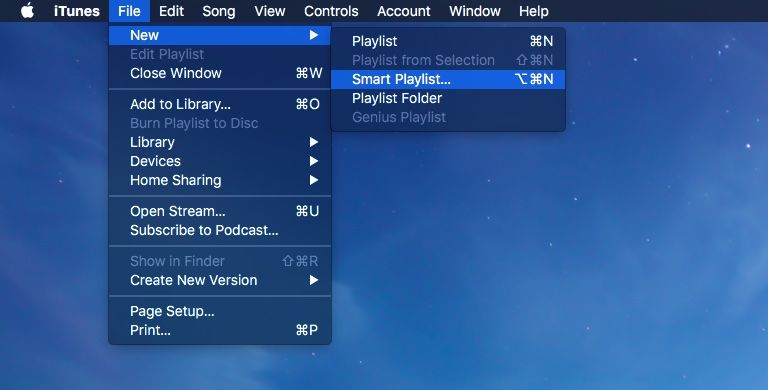Click the dimmed Show in Finder item
The width and height of the screenshot is (768, 390).
tap(220, 262)
